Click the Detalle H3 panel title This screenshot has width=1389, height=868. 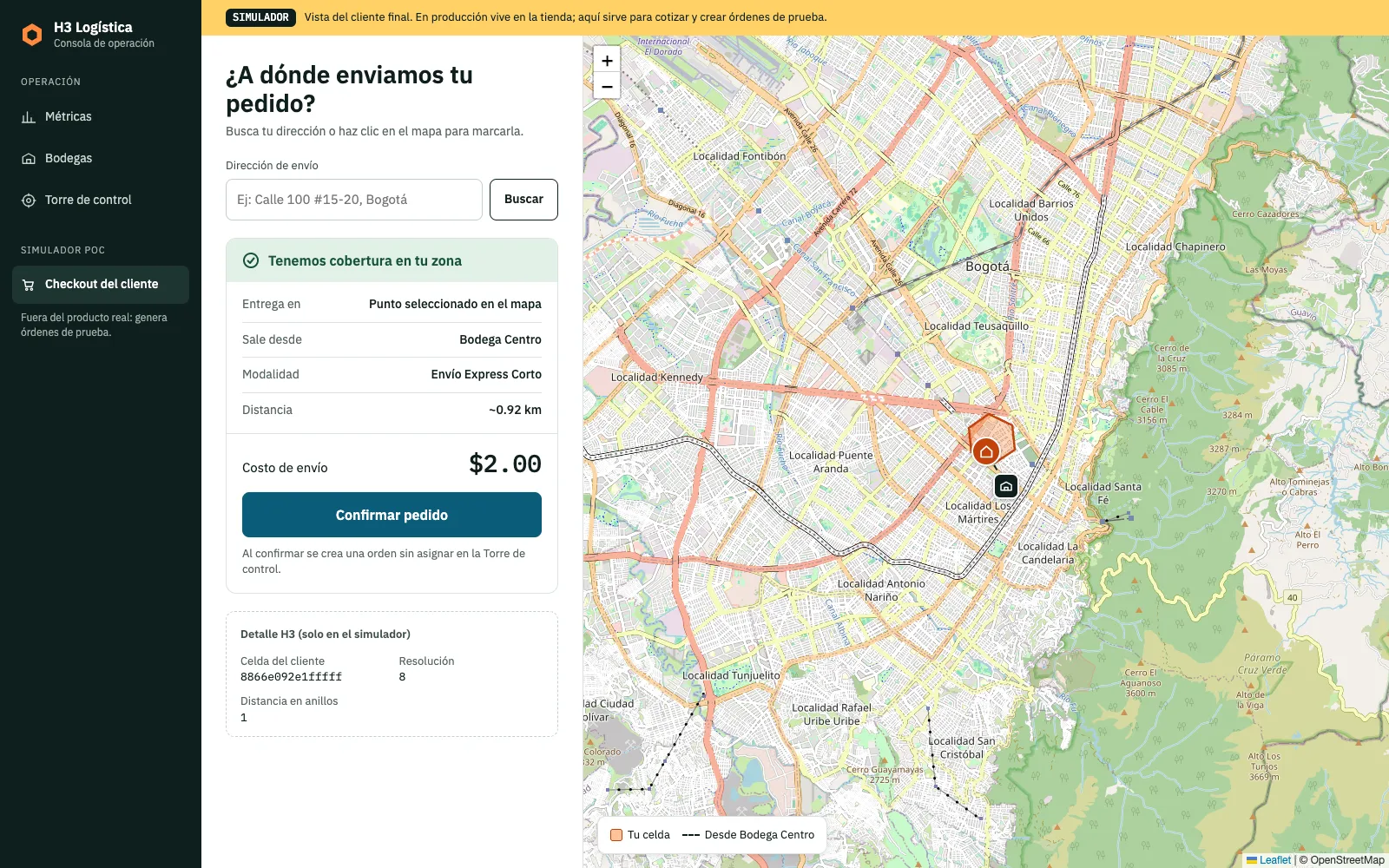pyautogui.click(x=326, y=635)
